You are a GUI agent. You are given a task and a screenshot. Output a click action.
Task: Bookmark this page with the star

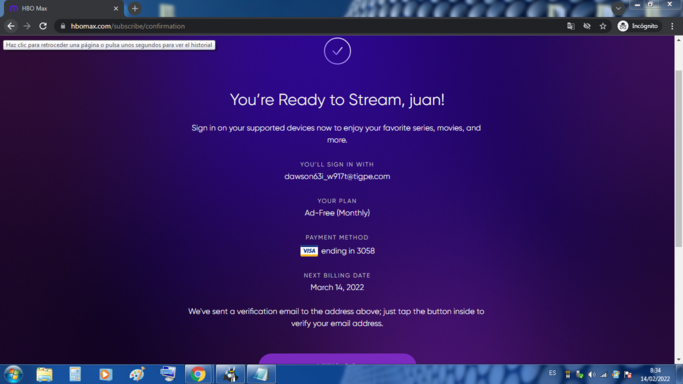603,26
